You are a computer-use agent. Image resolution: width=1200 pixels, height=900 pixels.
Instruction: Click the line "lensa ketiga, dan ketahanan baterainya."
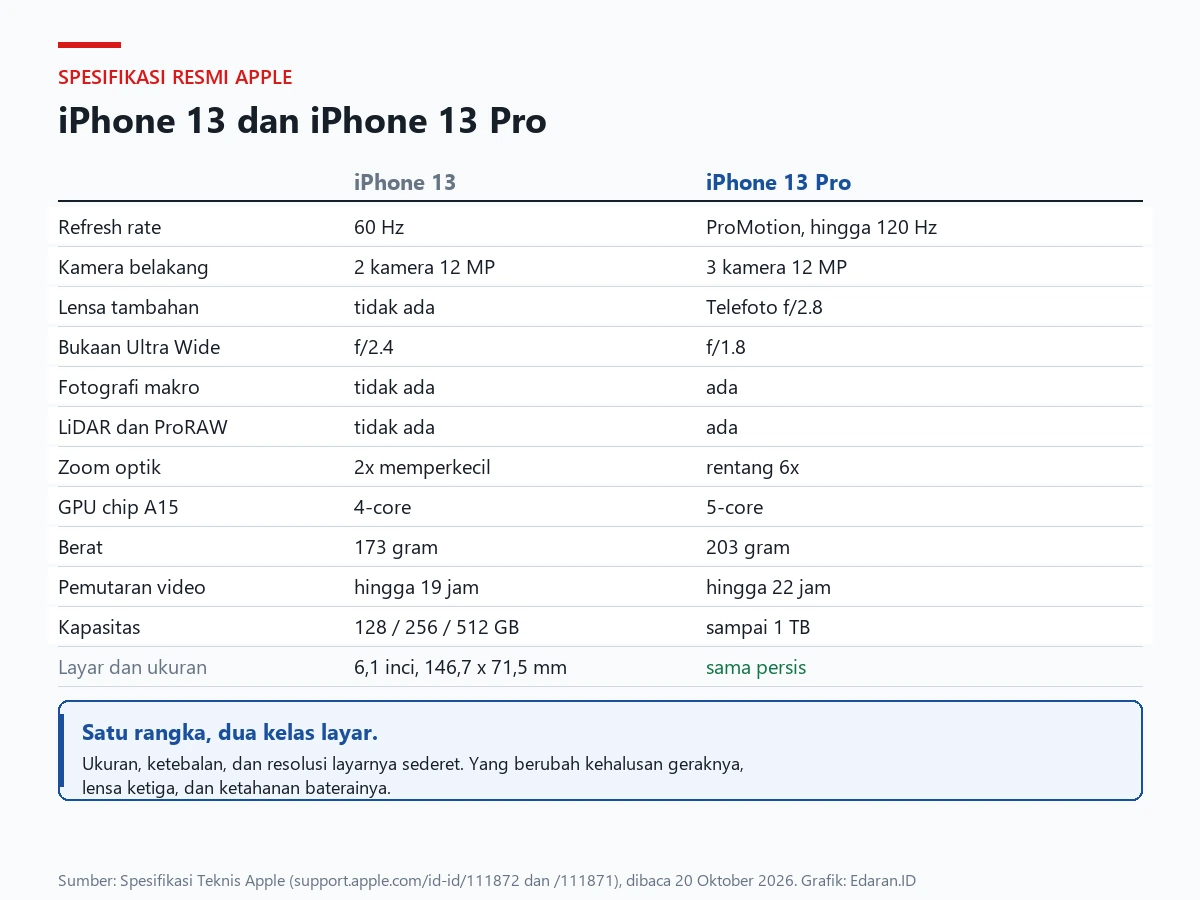[236, 788]
